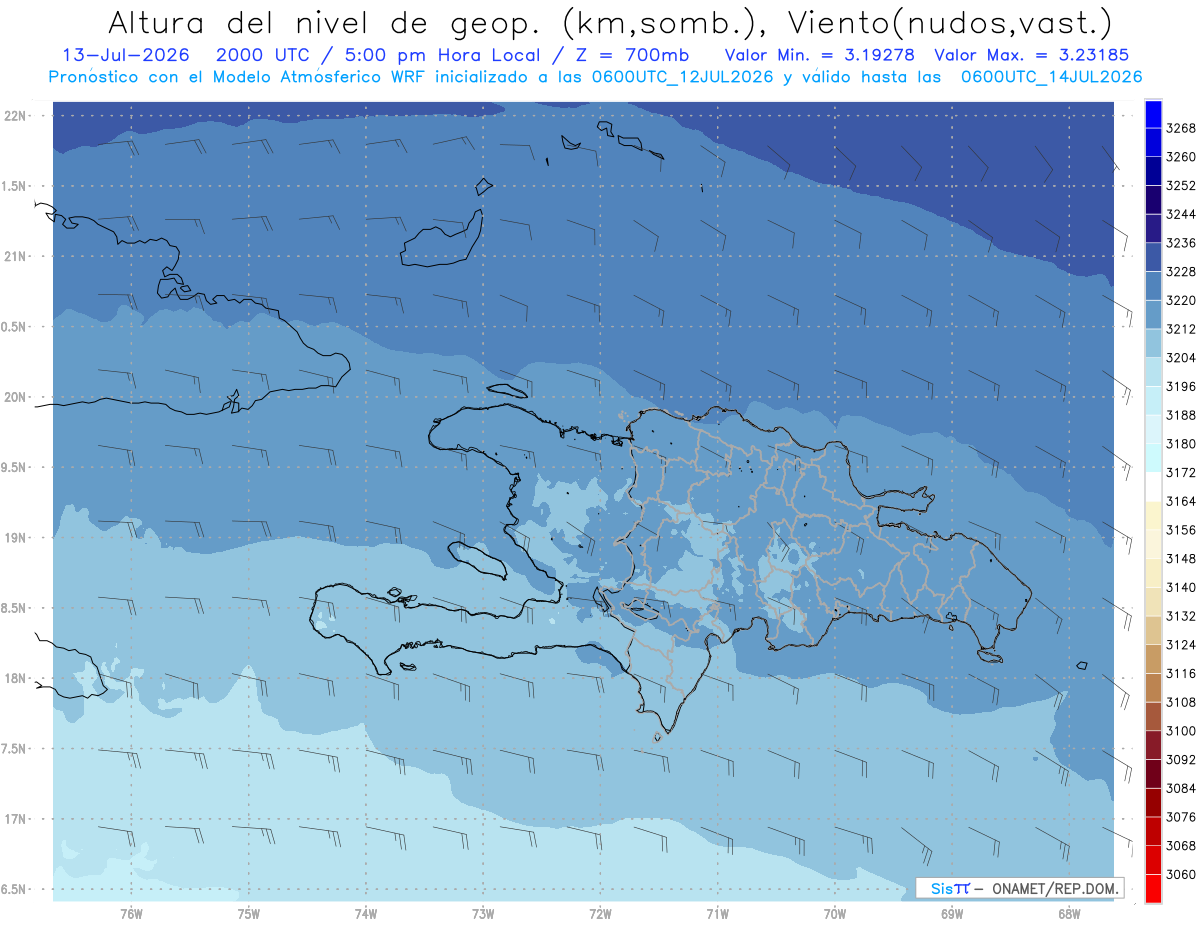Click the '72W' longitude label
The width and height of the screenshot is (1200, 927).
click(601, 913)
